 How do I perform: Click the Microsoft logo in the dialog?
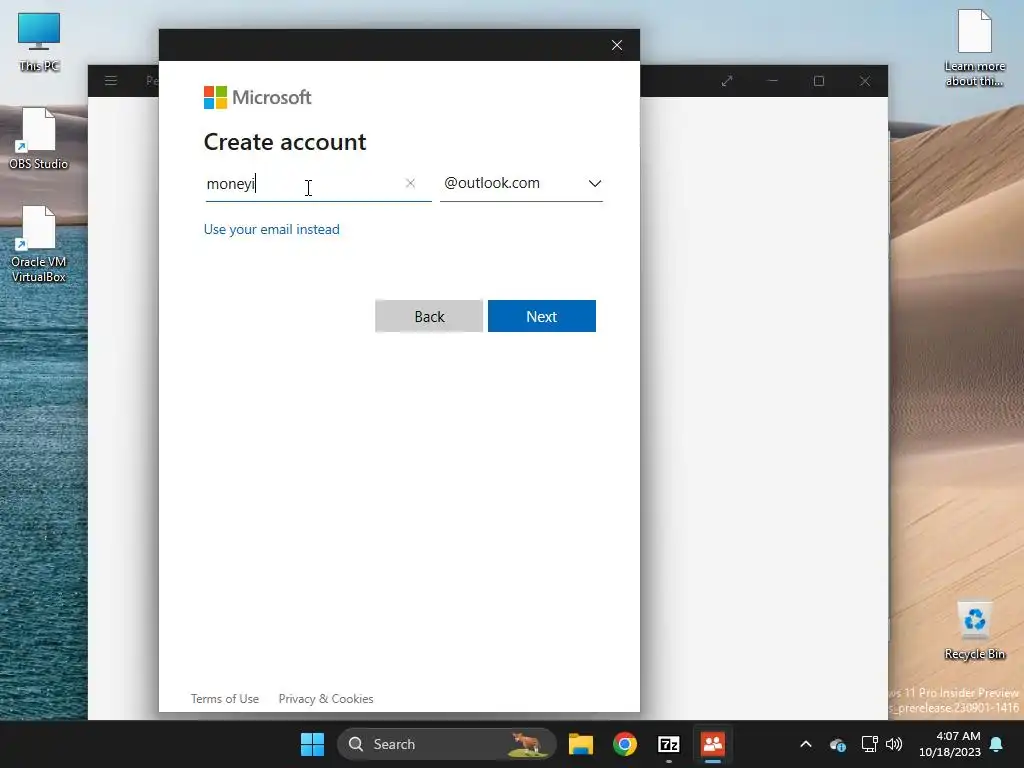257,97
